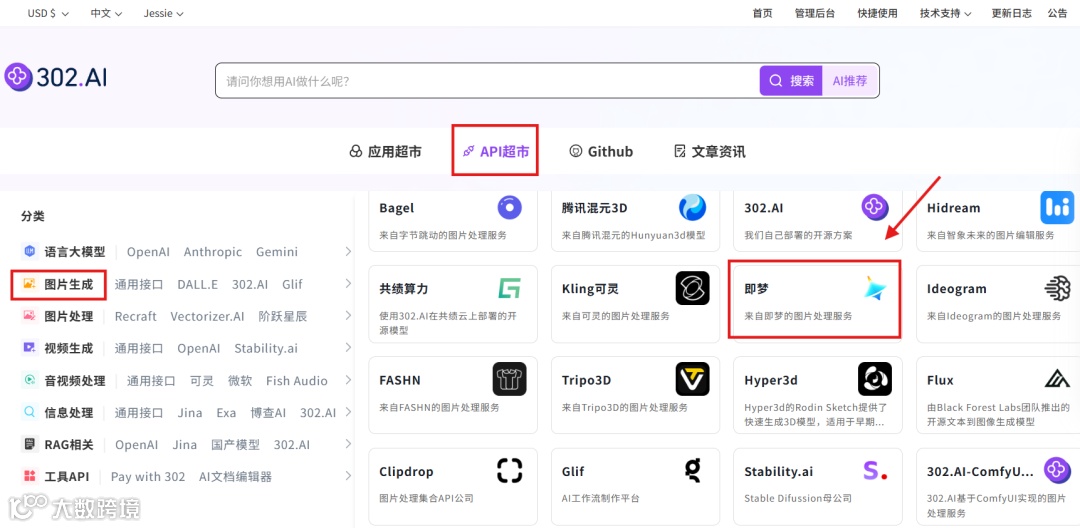The height and width of the screenshot is (528, 1080).
Task: Click the Glif g logo icon
Action: [692, 471]
